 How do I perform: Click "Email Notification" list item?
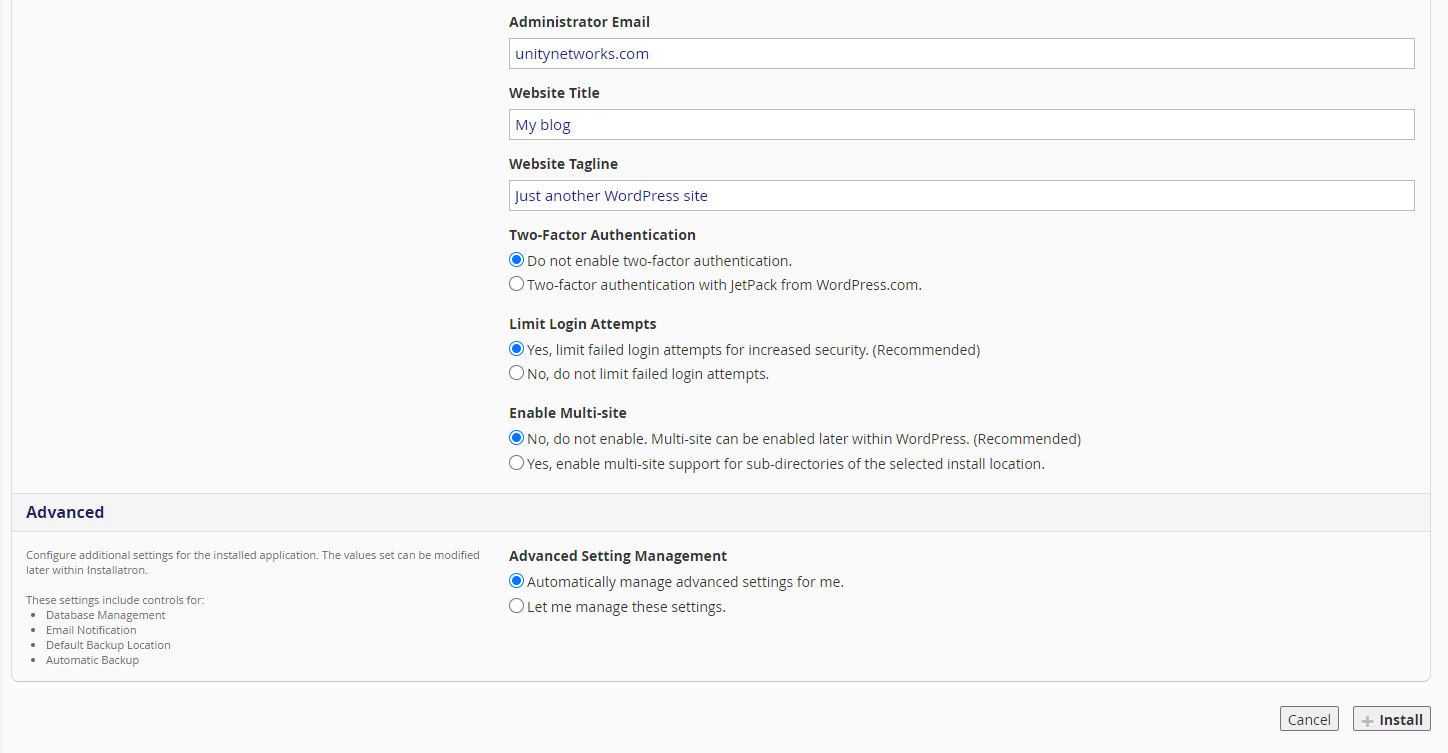point(91,630)
